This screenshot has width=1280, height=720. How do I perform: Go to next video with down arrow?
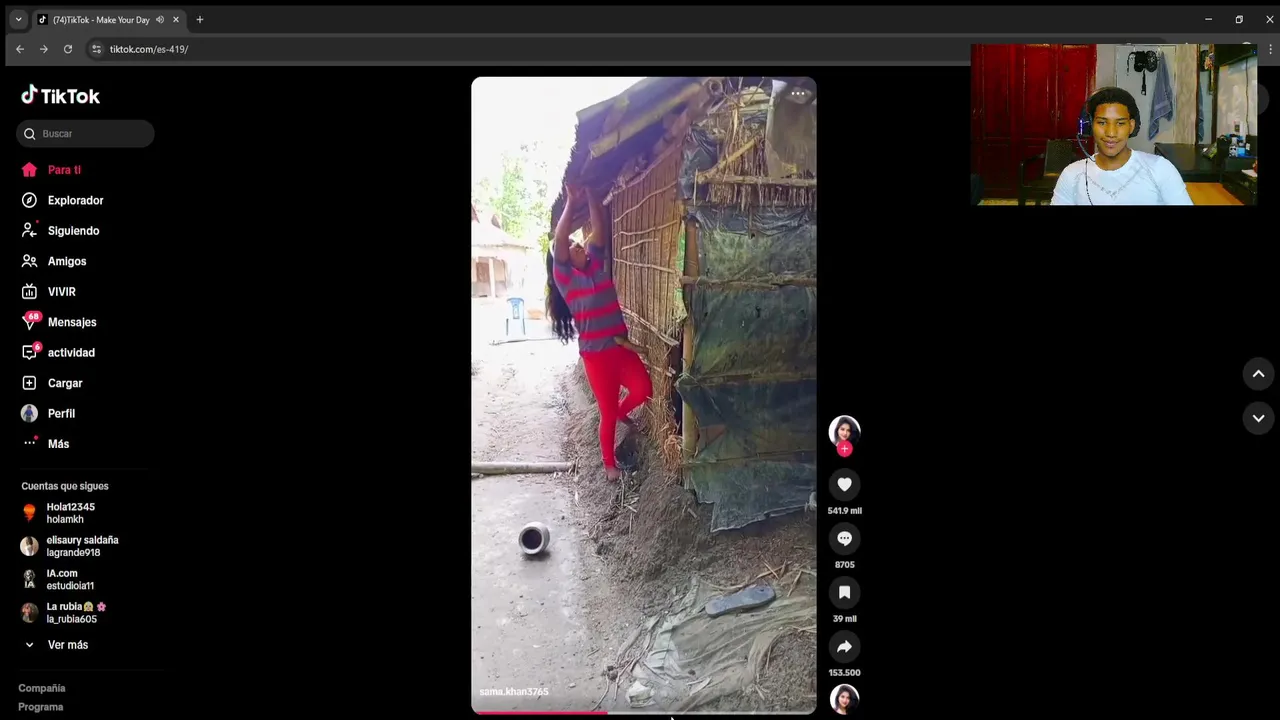click(1258, 418)
